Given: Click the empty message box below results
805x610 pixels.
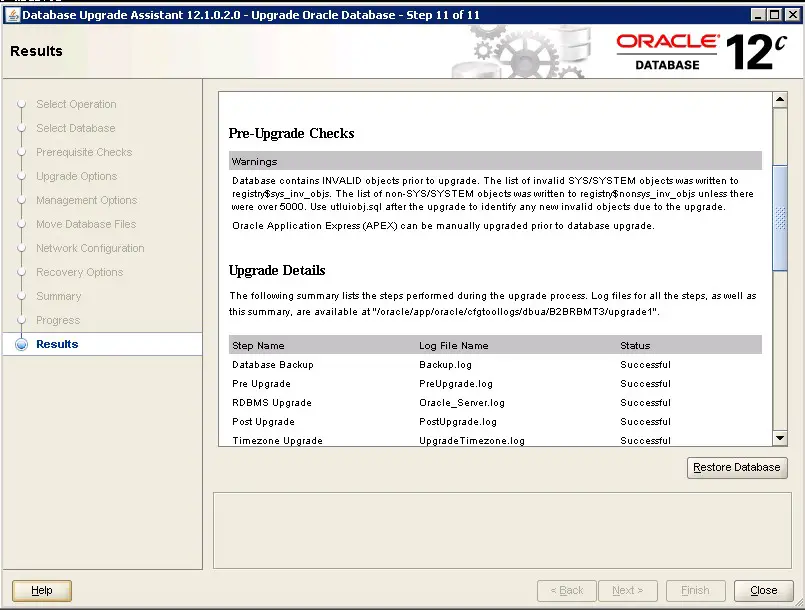Looking at the screenshot, I should (502, 530).
